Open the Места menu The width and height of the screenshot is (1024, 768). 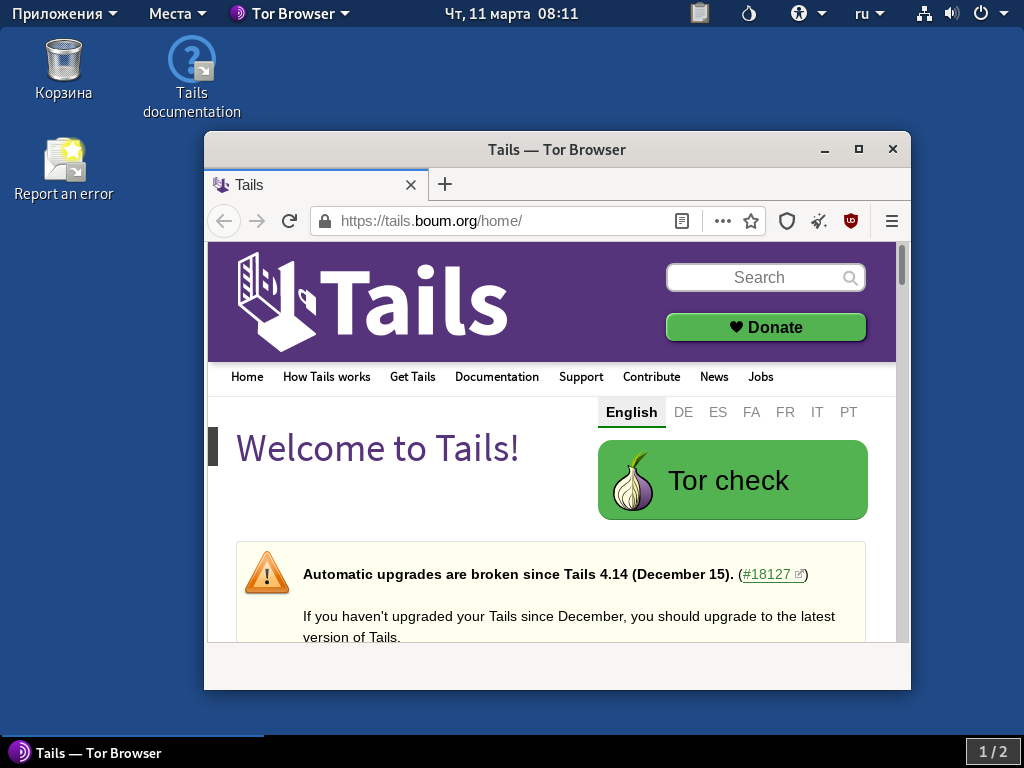[178, 13]
